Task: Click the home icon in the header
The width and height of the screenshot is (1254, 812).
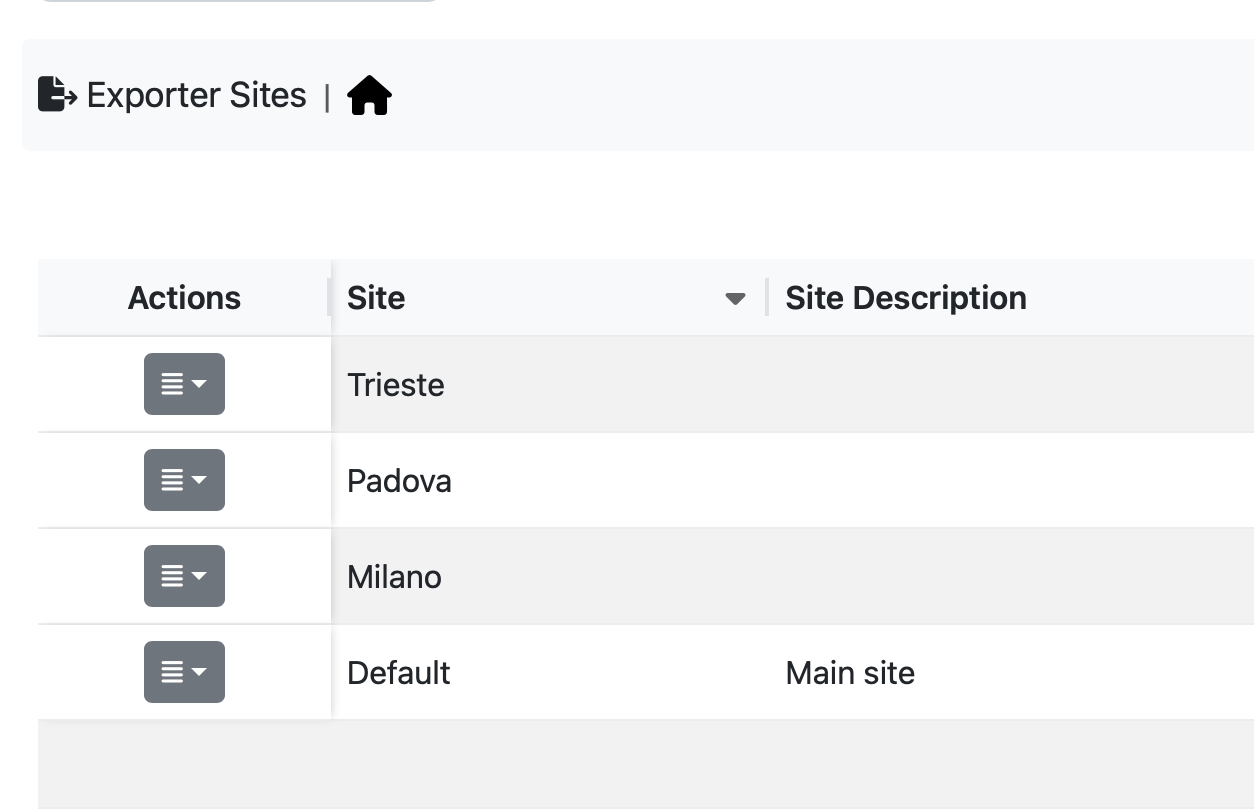Action: (x=369, y=94)
